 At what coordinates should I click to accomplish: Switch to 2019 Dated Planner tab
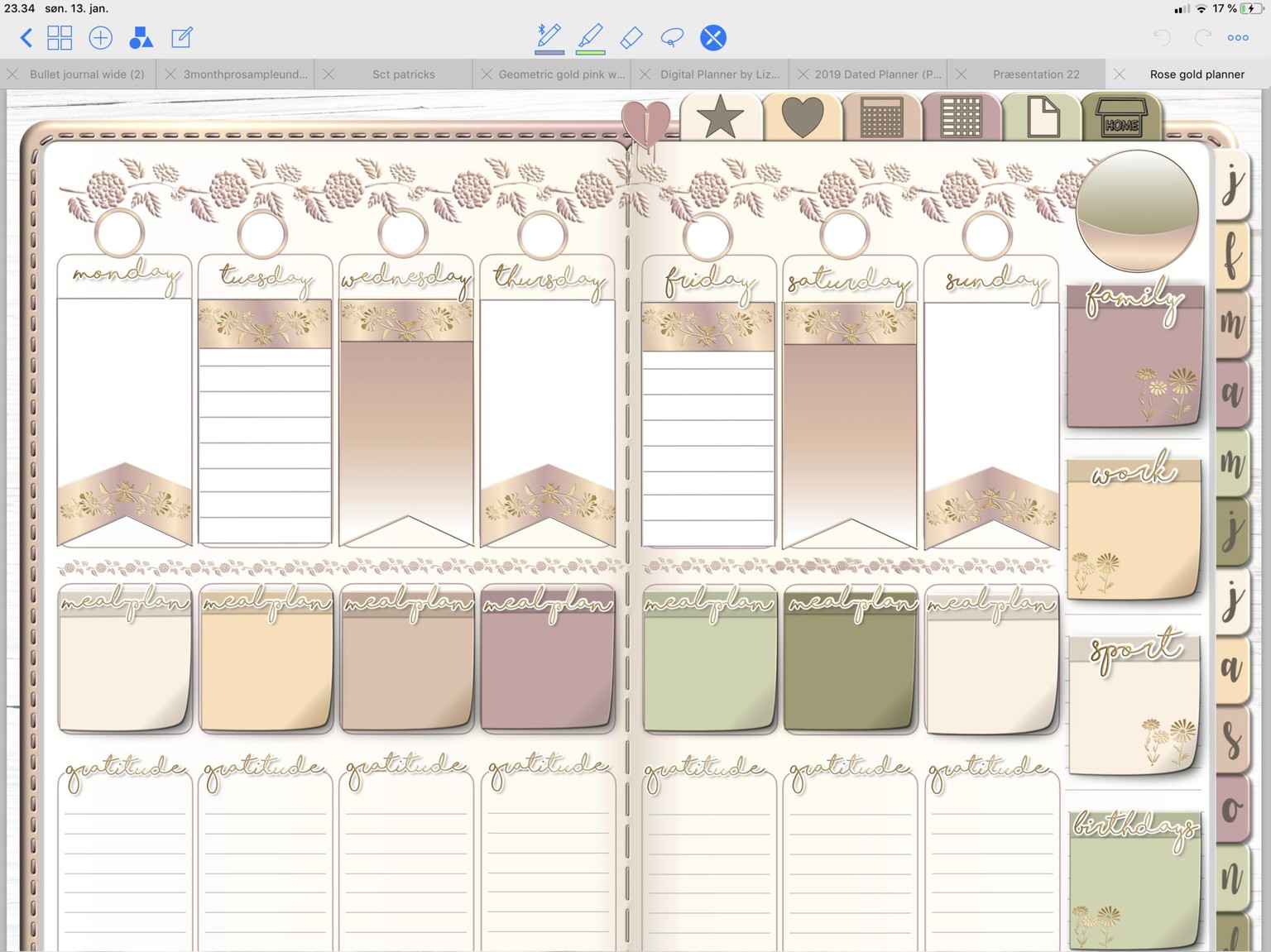[878, 74]
